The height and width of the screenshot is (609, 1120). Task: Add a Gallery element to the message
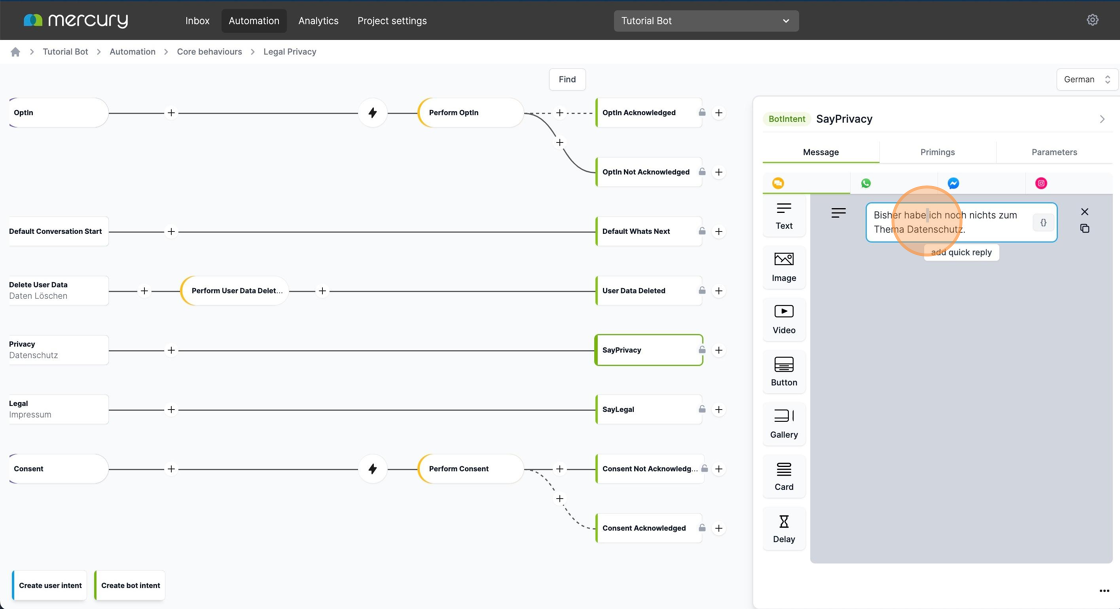(784, 423)
